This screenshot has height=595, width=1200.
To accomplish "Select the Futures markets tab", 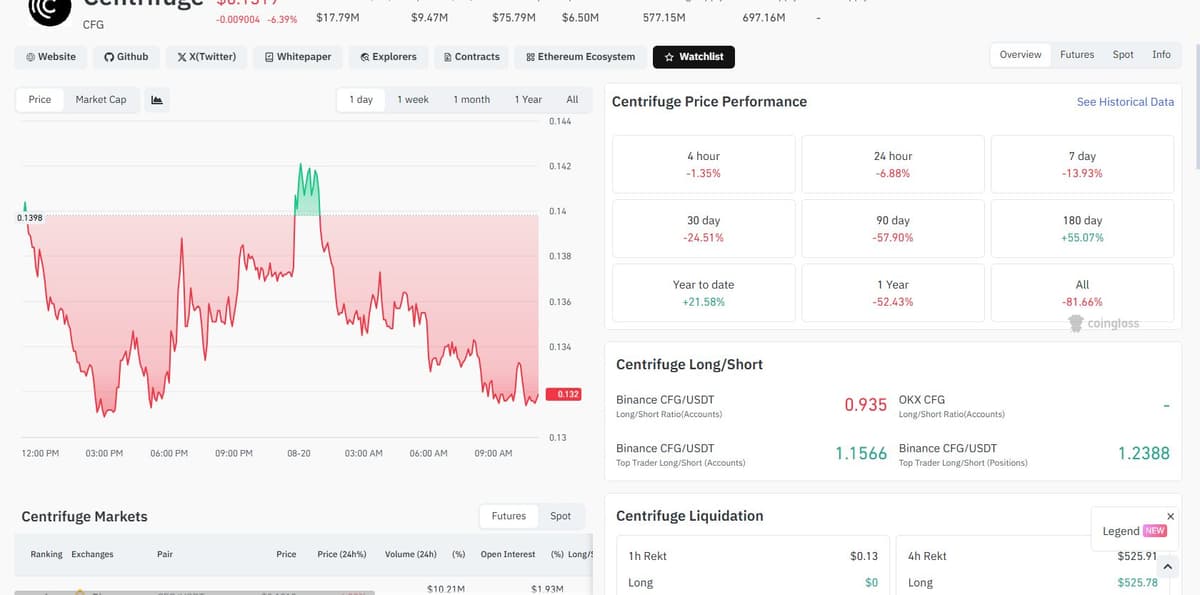I will 508,516.
